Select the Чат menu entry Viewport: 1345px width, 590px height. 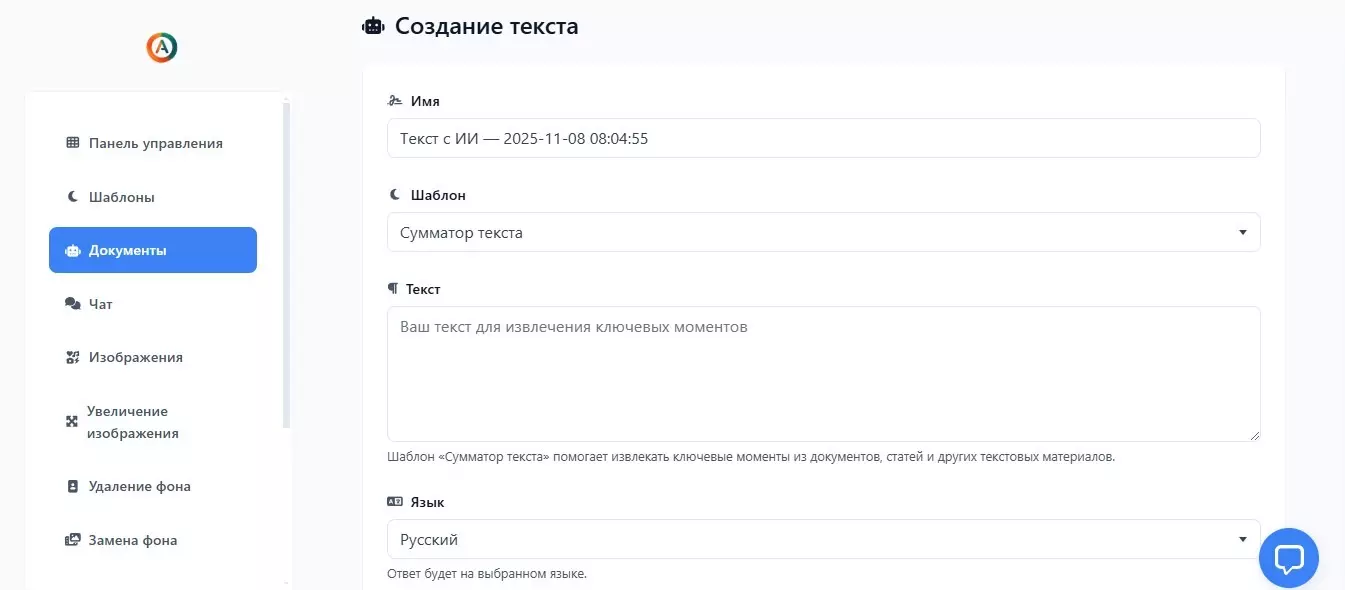point(101,304)
